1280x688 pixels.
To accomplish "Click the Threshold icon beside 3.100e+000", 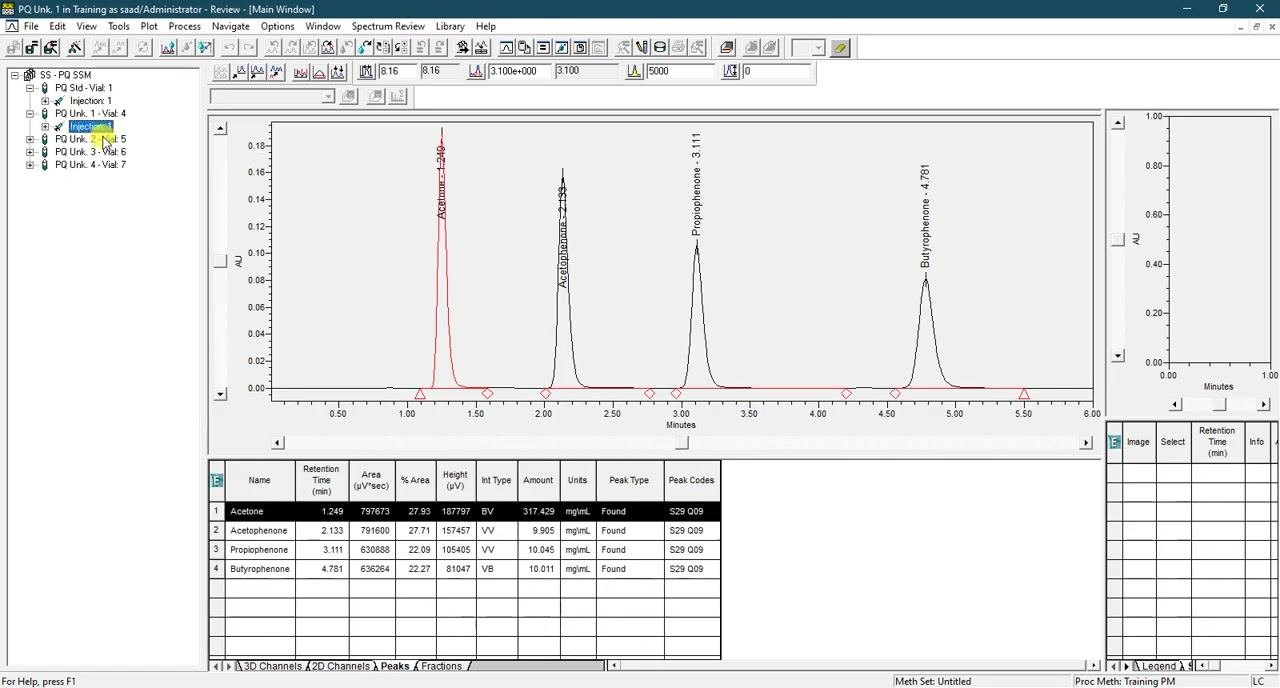I will [x=476, y=71].
